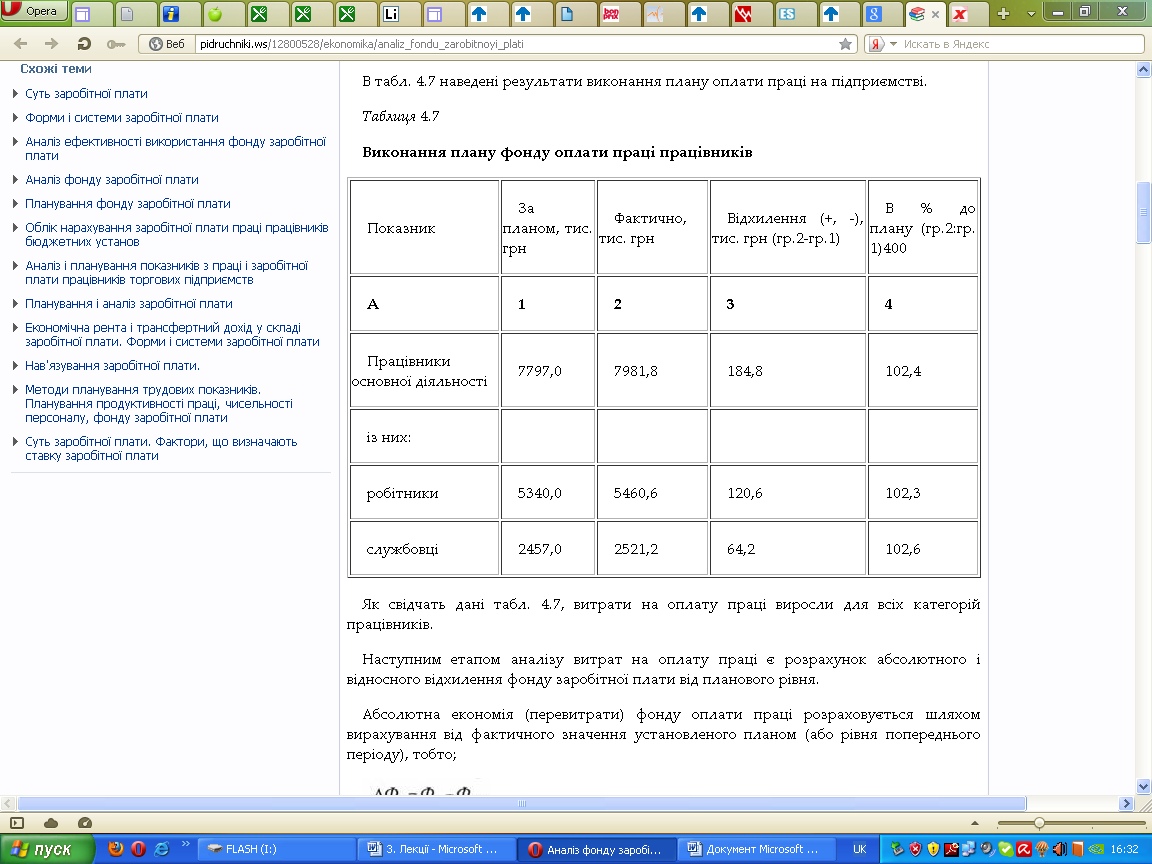The height and width of the screenshot is (864, 1152).
Task: Open link Методи планування трудових показників
Action: tap(159, 403)
